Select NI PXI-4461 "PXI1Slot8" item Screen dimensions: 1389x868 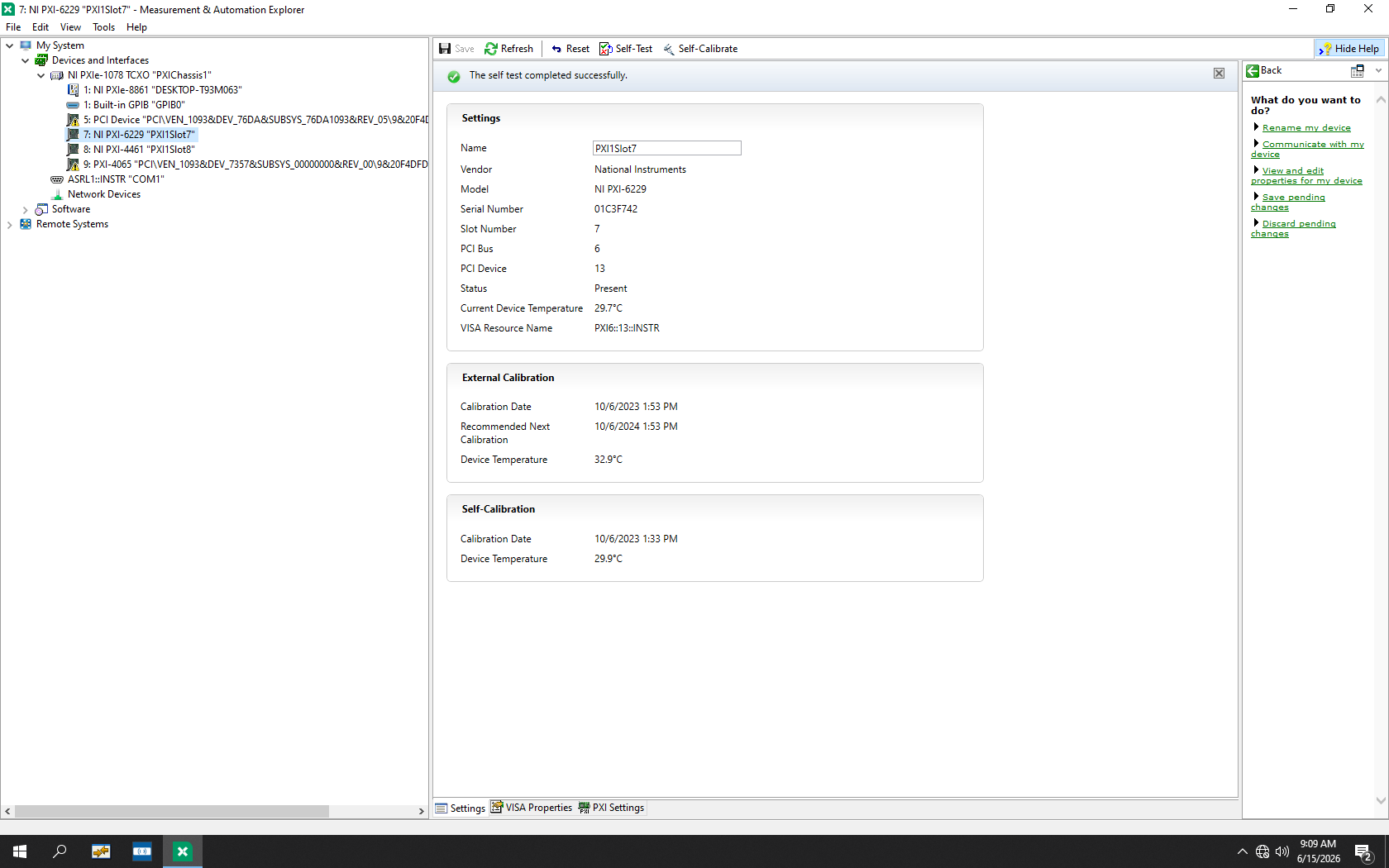pos(139,150)
